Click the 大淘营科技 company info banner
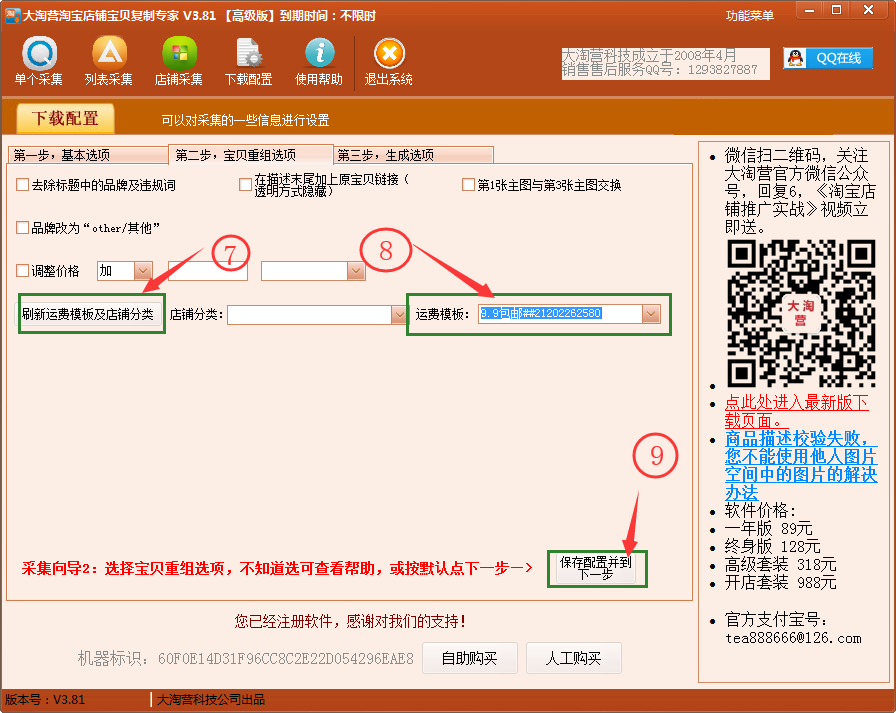The height and width of the screenshot is (713, 896). coord(665,63)
